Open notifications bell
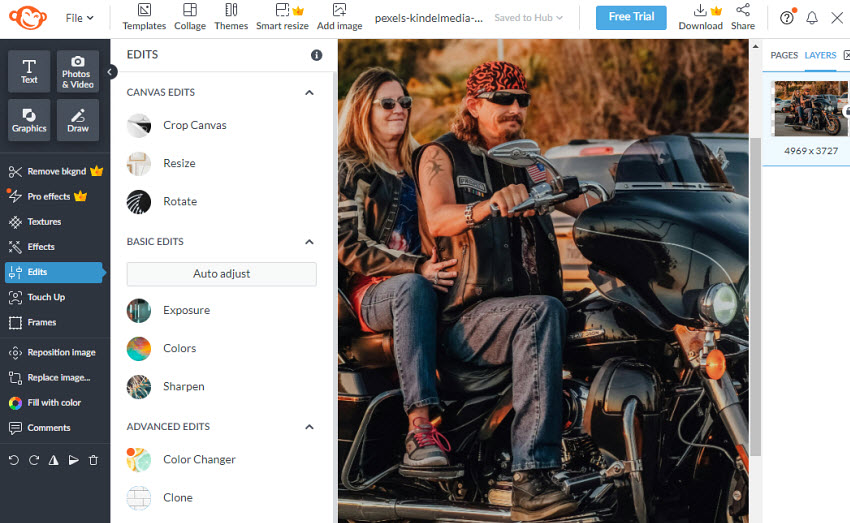 (812, 18)
